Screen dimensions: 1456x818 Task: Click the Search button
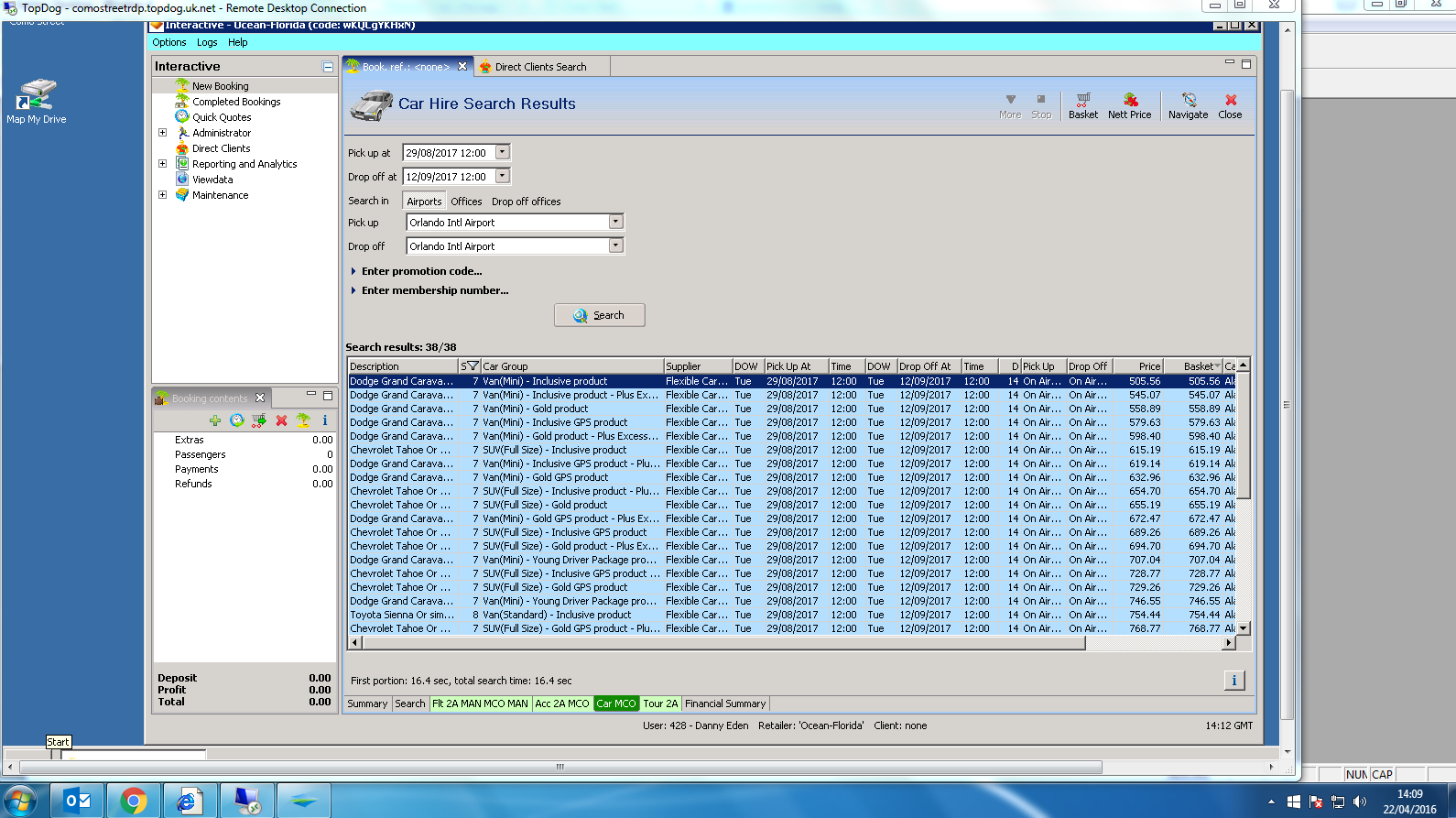(x=599, y=315)
